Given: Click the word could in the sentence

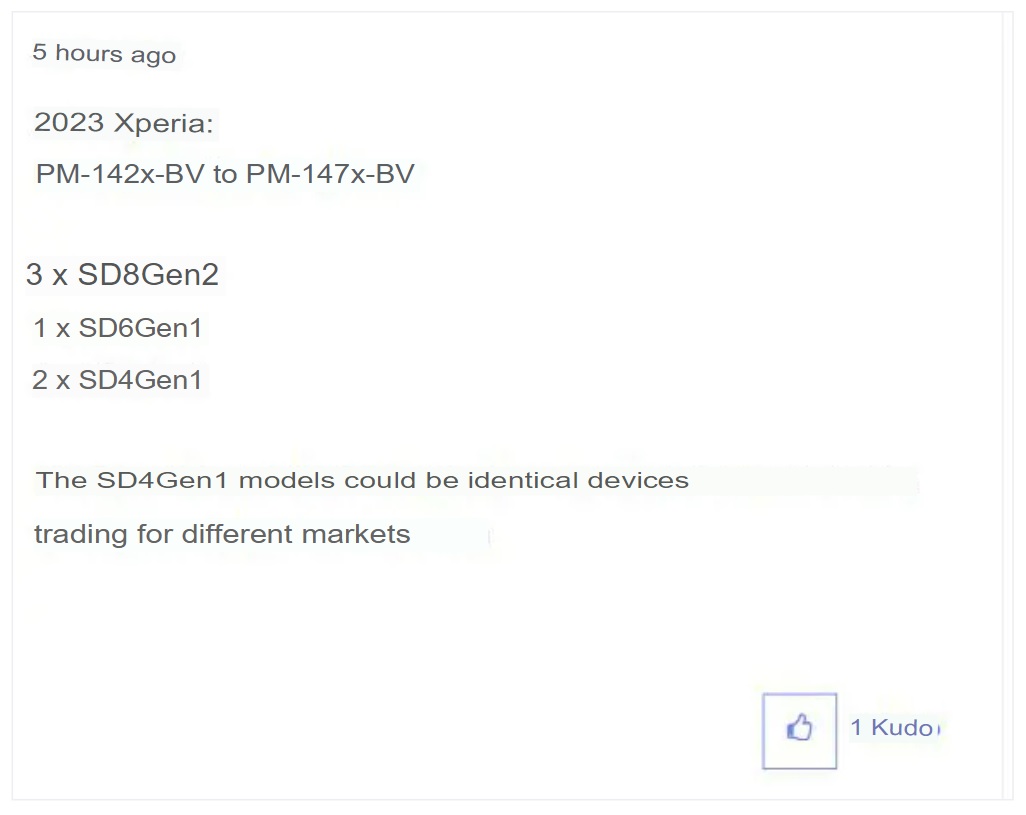Looking at the screenshot, I should (380, 480).
